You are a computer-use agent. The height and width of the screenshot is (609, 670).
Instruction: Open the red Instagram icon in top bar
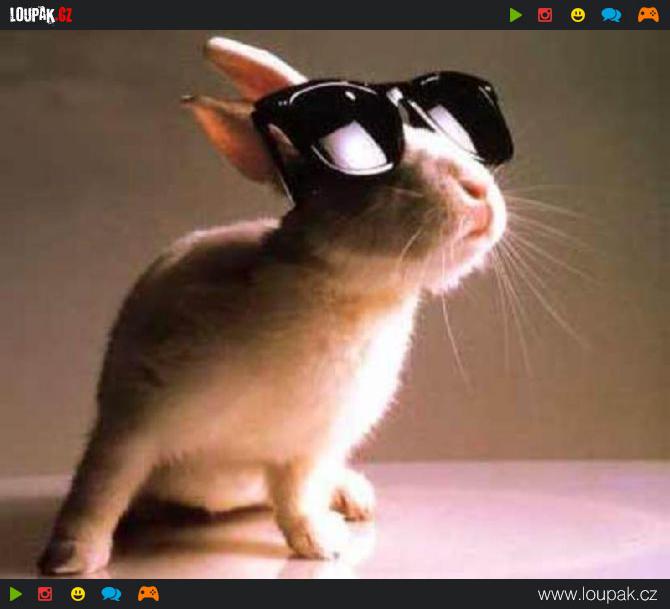click(x=545, y=15)
